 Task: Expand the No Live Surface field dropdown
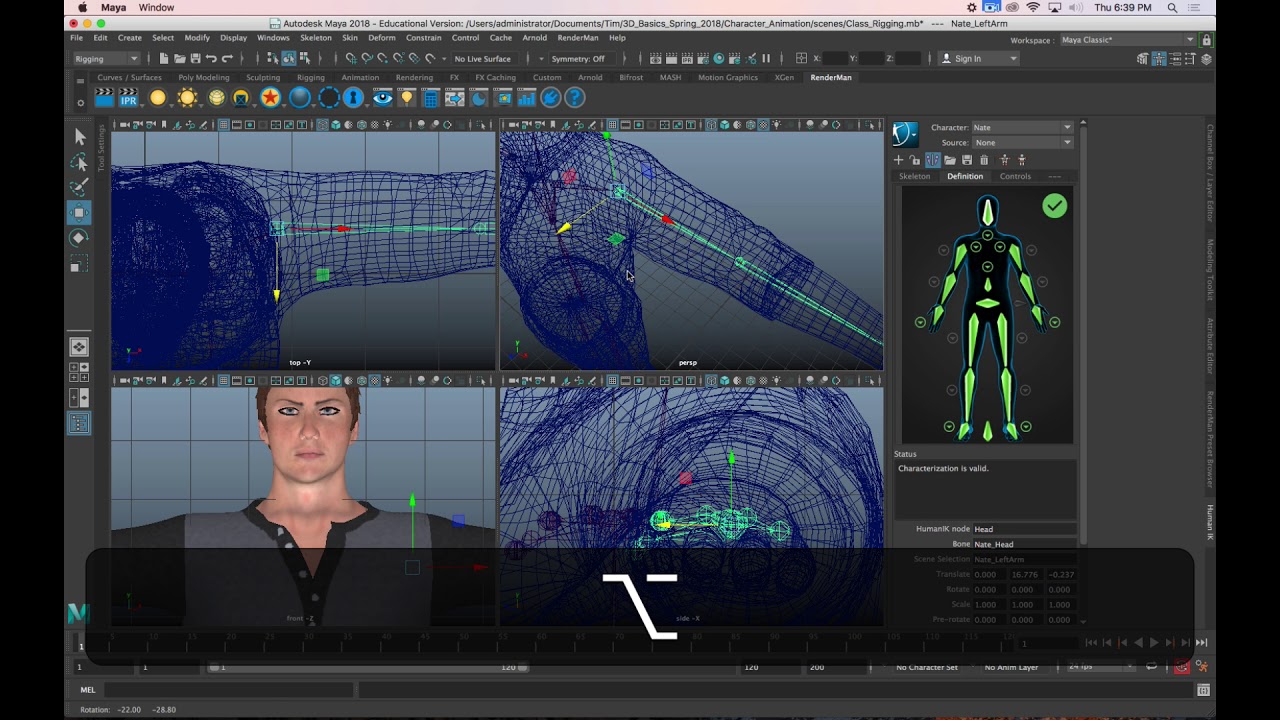(x=483, y=58)
